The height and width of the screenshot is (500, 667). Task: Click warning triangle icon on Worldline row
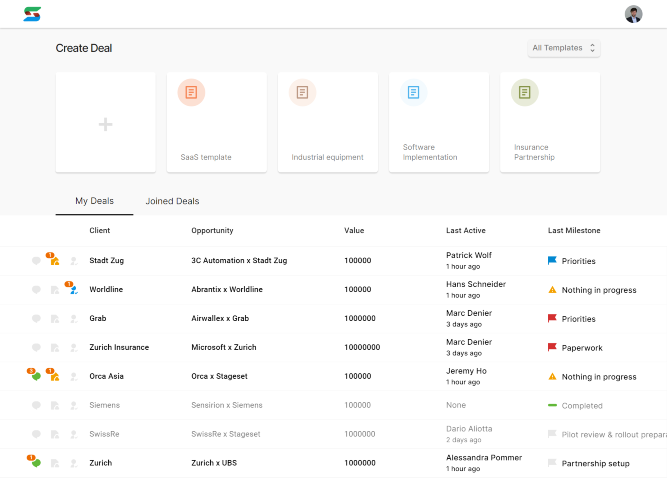[x=552, y=290]
